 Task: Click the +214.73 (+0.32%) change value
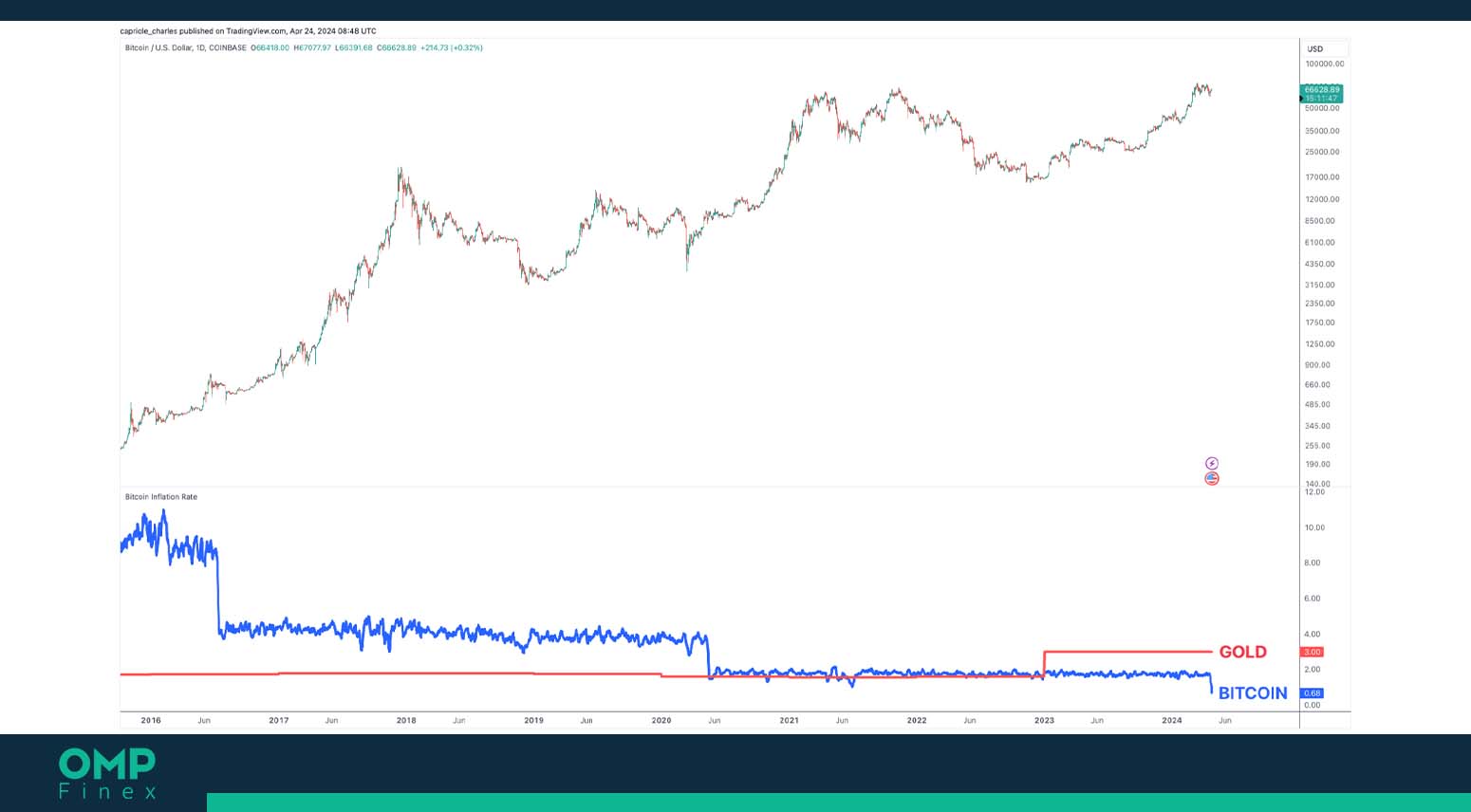click(x=452, y=47)
